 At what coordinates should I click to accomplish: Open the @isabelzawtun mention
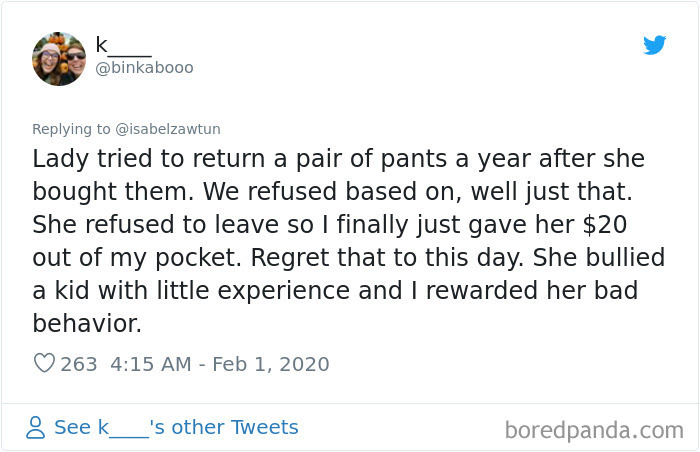tap(168, 129)
